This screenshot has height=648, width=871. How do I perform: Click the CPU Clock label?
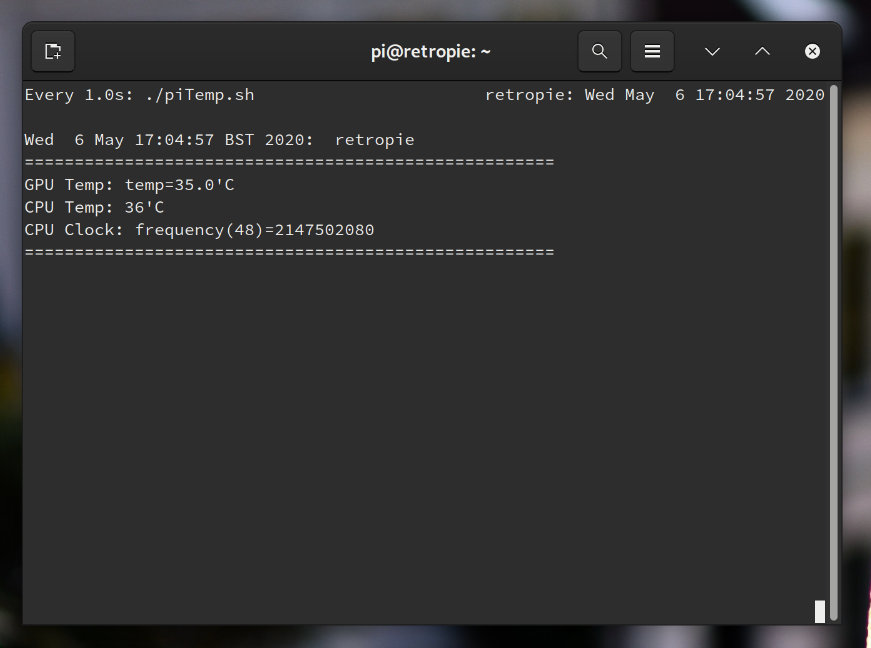74,230
